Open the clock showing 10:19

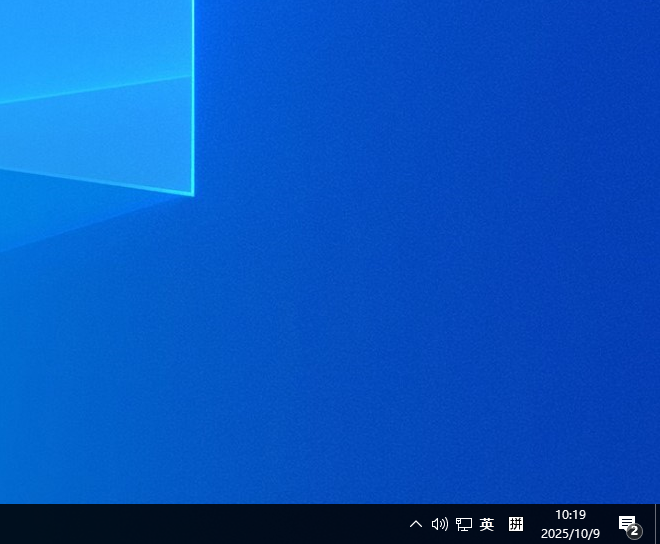(570, 515)
